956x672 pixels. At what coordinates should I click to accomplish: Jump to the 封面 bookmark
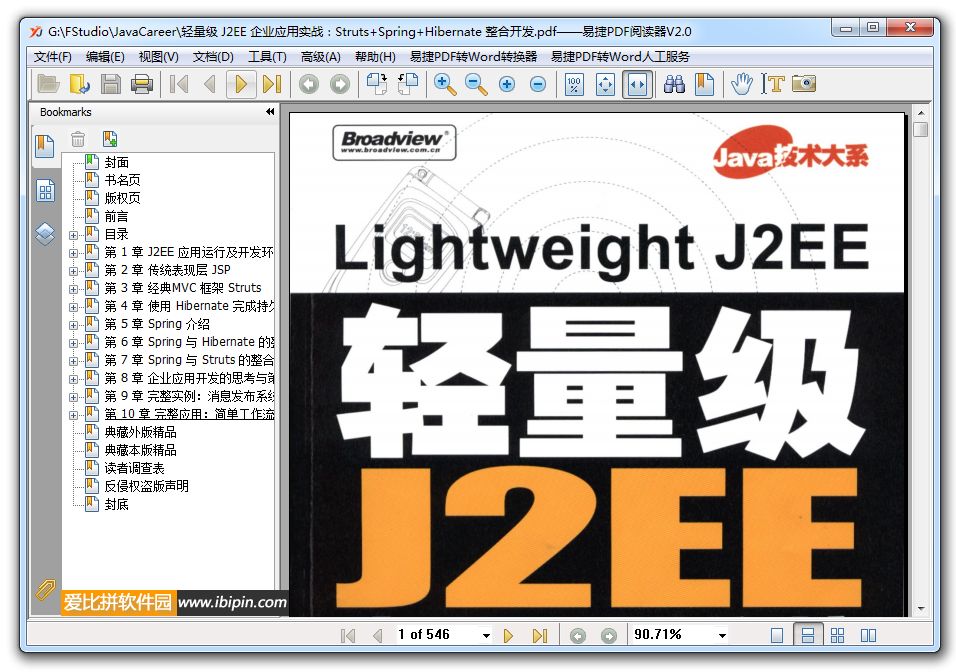pos(116,162)
